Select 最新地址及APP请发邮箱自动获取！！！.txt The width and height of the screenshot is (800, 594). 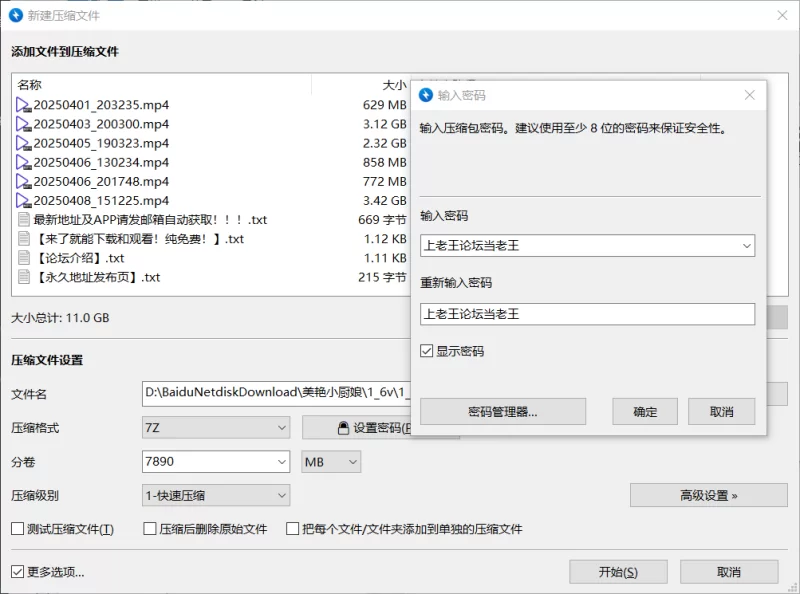coord(151,220)
